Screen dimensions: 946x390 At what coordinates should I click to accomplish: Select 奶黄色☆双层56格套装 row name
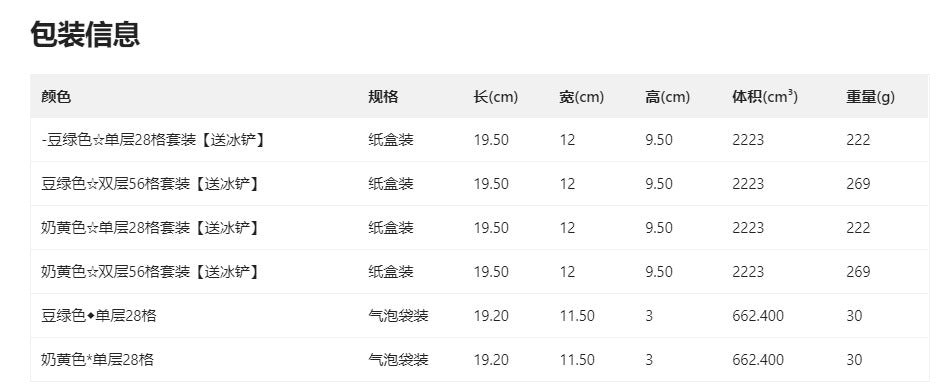[150, 272]
